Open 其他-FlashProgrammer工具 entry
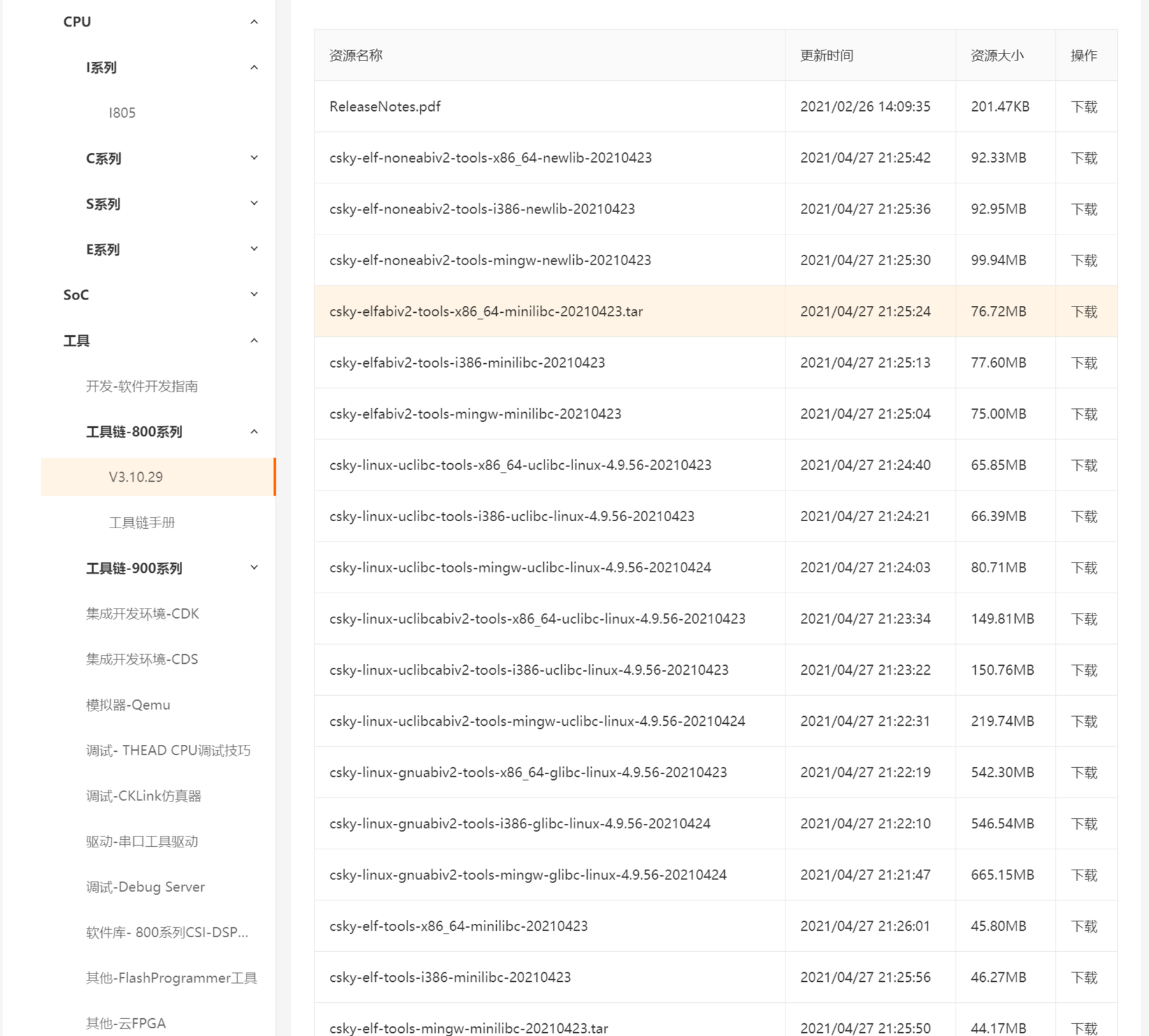The image size is (1149, 1036). [x=171, y=978]
